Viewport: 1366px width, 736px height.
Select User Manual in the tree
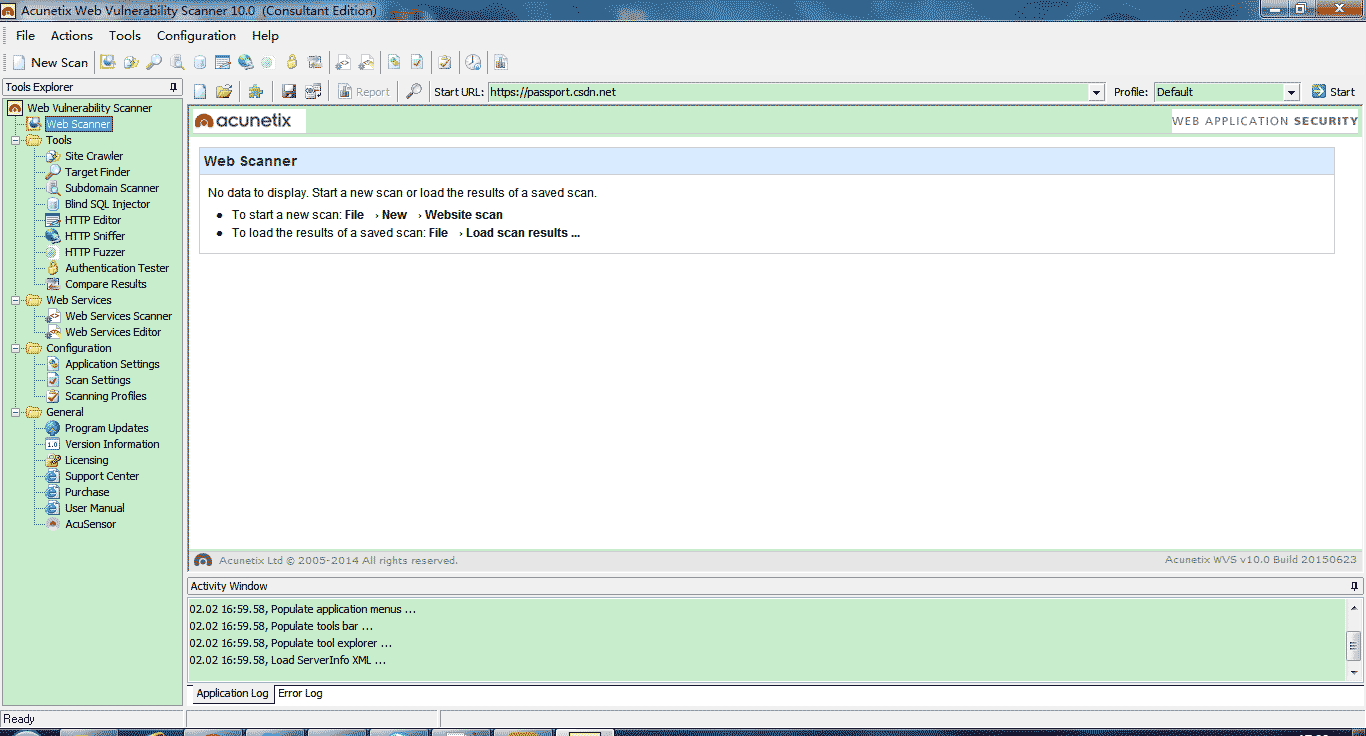pyautogui.click(x=95, y=508)
